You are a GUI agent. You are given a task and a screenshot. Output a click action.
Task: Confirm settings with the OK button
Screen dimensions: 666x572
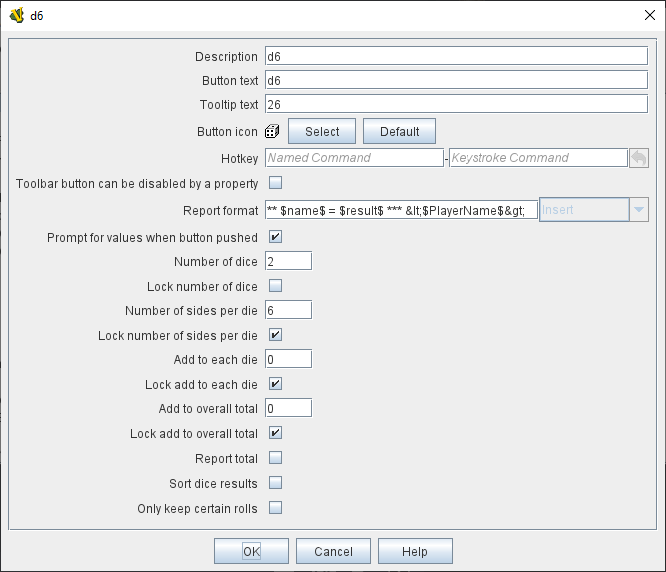251,551
